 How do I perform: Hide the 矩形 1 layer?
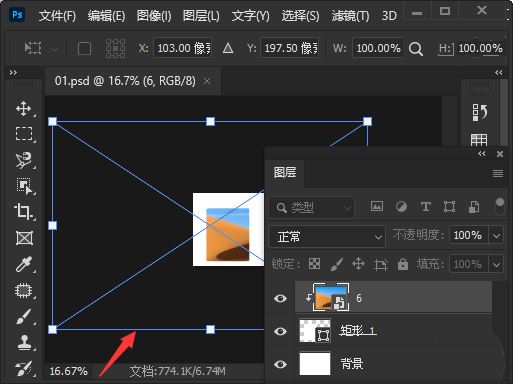(x=280, y=331)
